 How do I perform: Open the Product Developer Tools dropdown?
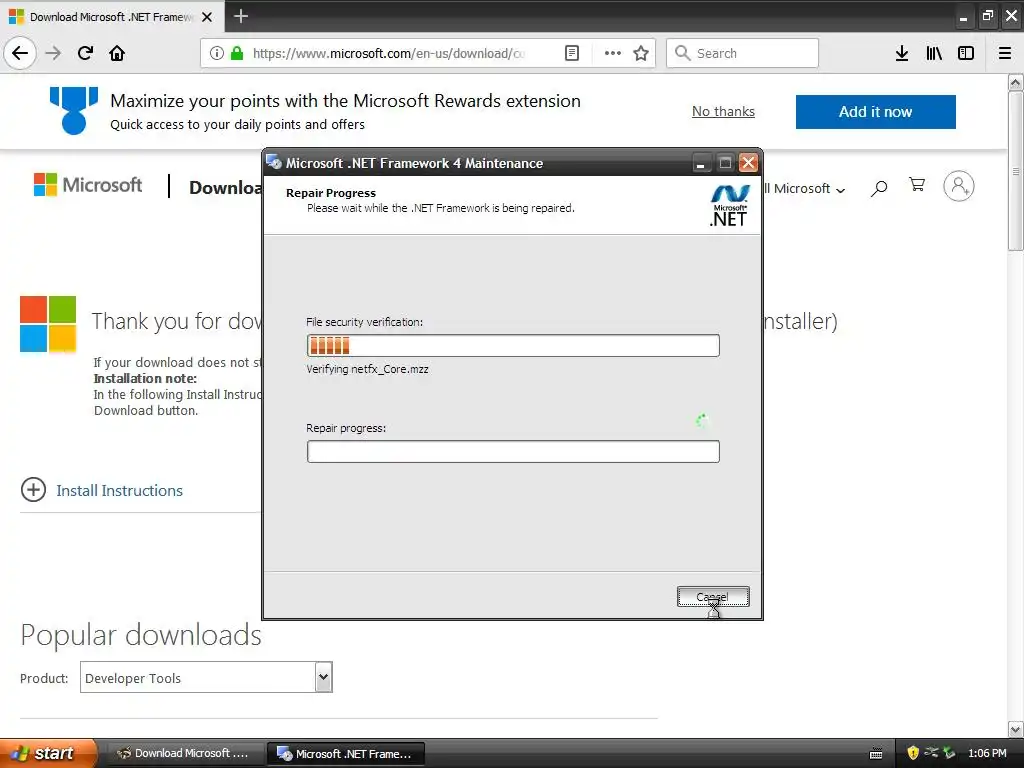tap(206, 677)
